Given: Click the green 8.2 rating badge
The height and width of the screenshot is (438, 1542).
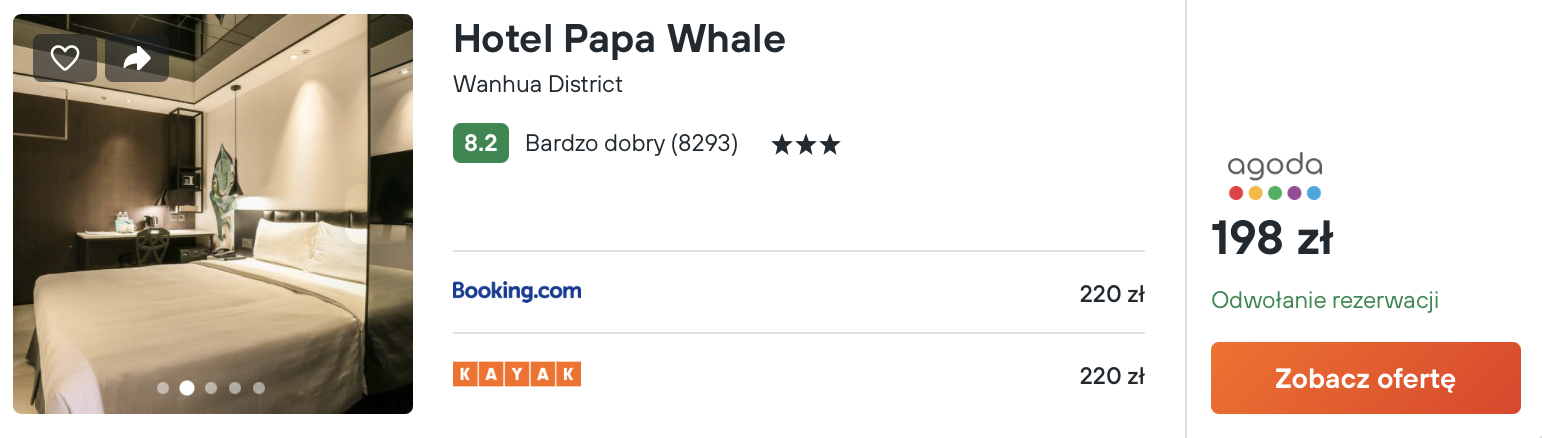Looking at the screenshot, I should coord(481,143).
